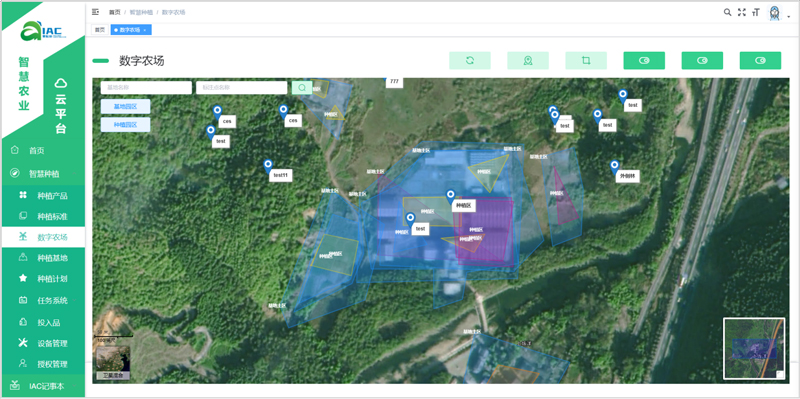800x399 pixels.
Task: Click the 种植基地 icon in sidebar
Action: 23,258
